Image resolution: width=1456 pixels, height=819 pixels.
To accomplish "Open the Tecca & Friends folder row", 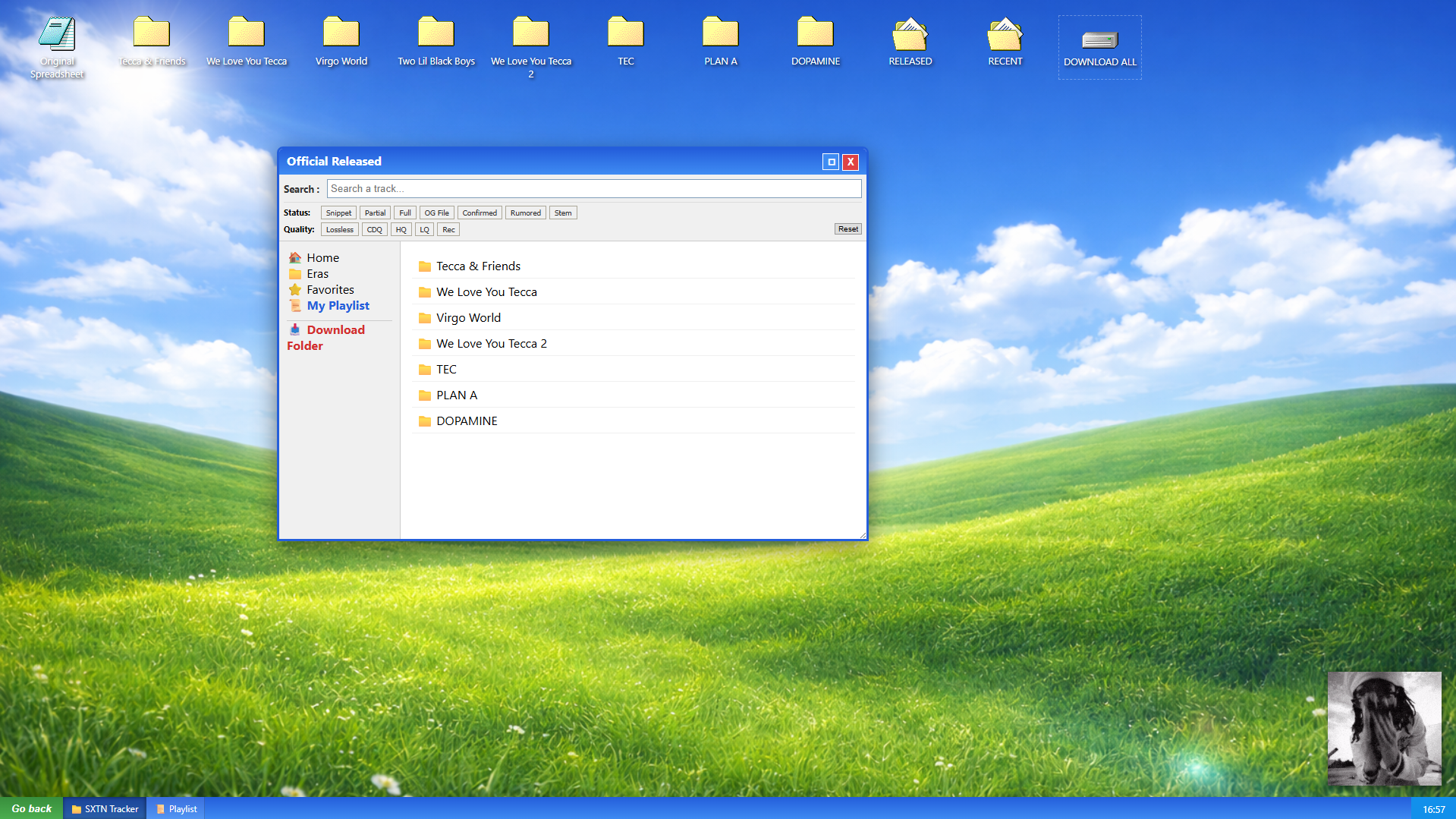I will pos(478,266).
